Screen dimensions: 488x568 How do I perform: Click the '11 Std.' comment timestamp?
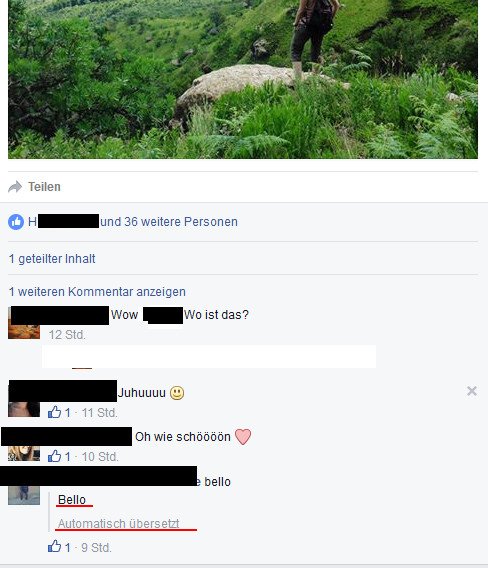pyautogui.click(x=99, y=413)
